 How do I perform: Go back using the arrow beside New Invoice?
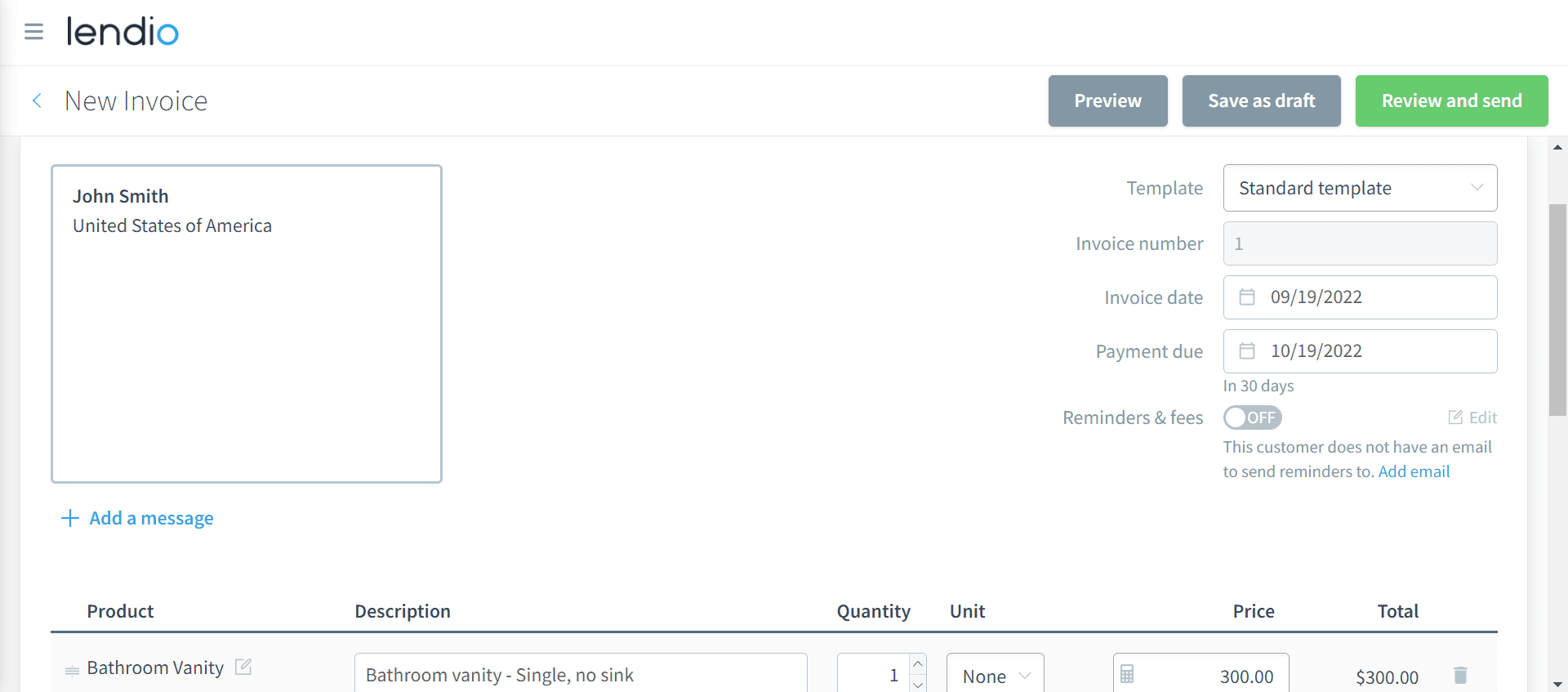tap(37, 100)
